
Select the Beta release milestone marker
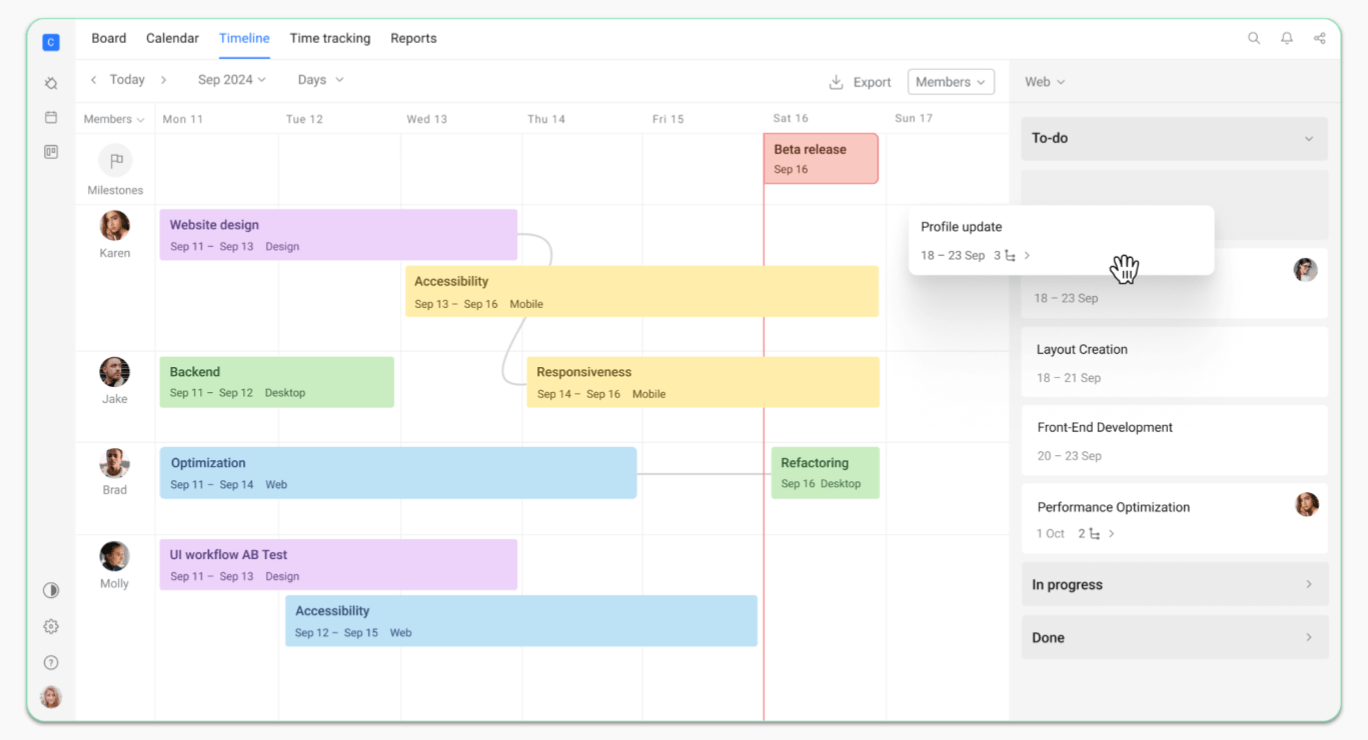pos(820,159)
